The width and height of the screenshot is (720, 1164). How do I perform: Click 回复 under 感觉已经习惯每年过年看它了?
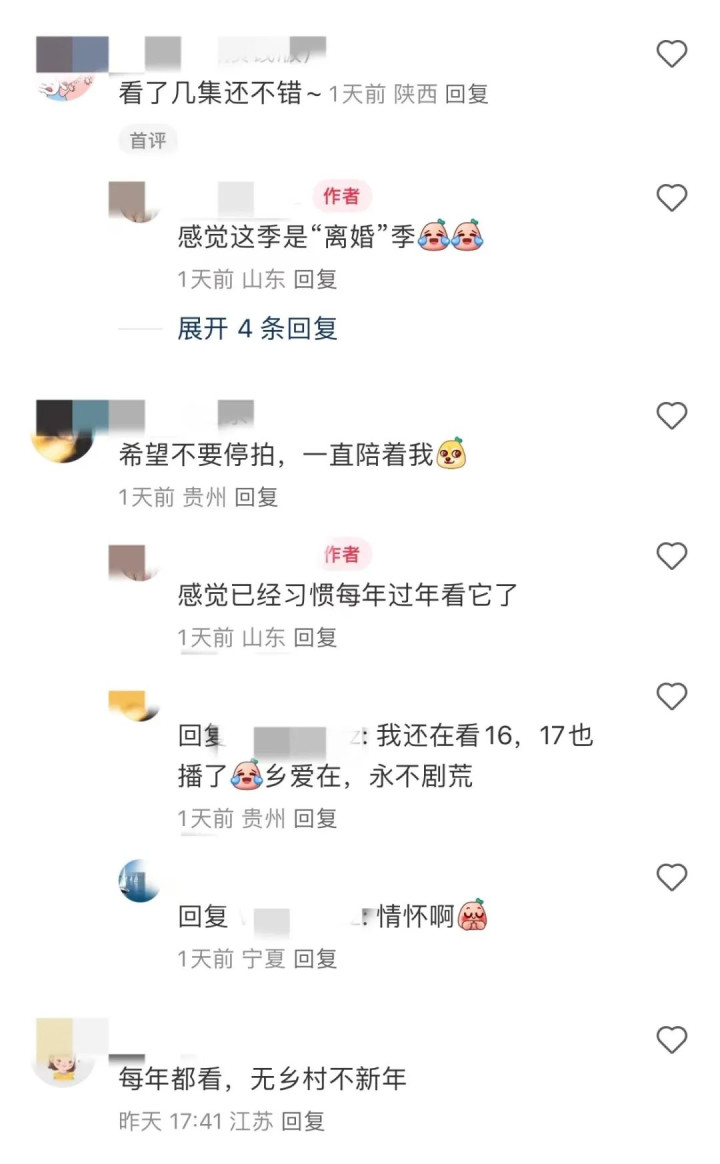click(315, 637)
